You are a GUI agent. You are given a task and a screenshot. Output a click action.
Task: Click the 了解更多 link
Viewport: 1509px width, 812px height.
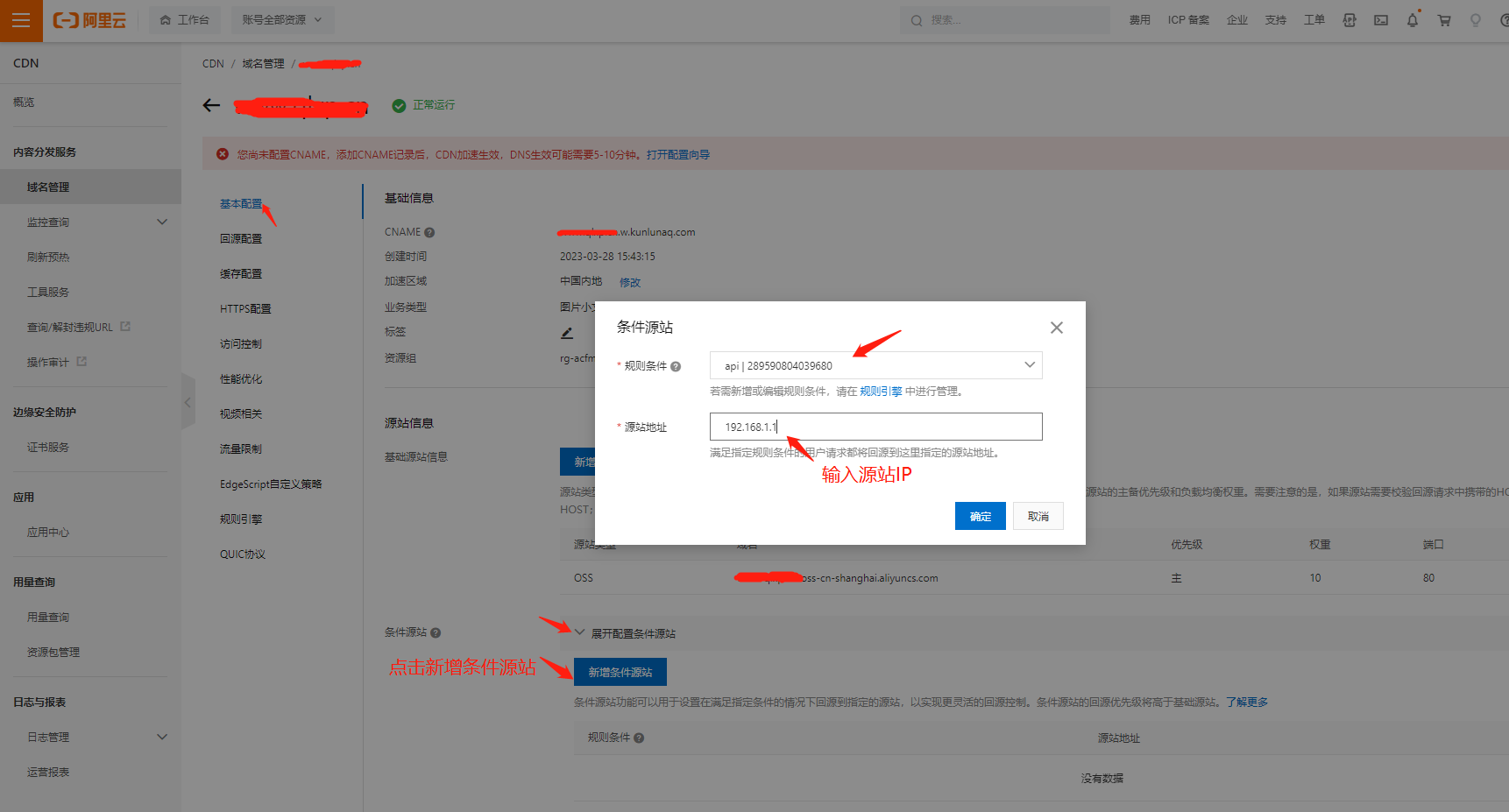[1247, 703]
